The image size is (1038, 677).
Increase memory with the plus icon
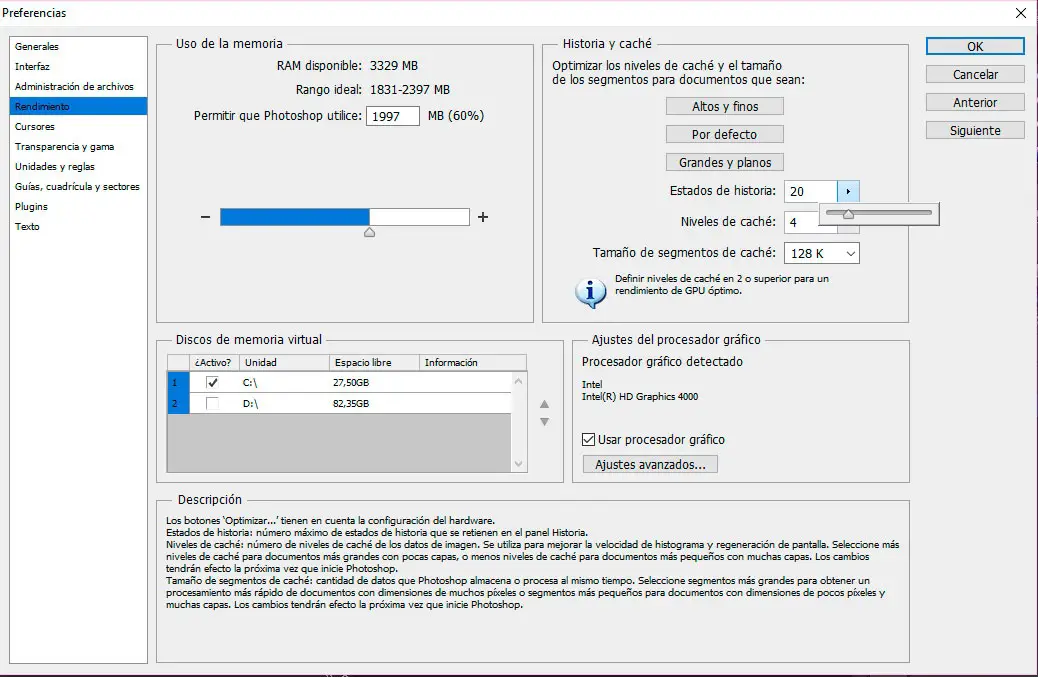click(x=483, y=217)
